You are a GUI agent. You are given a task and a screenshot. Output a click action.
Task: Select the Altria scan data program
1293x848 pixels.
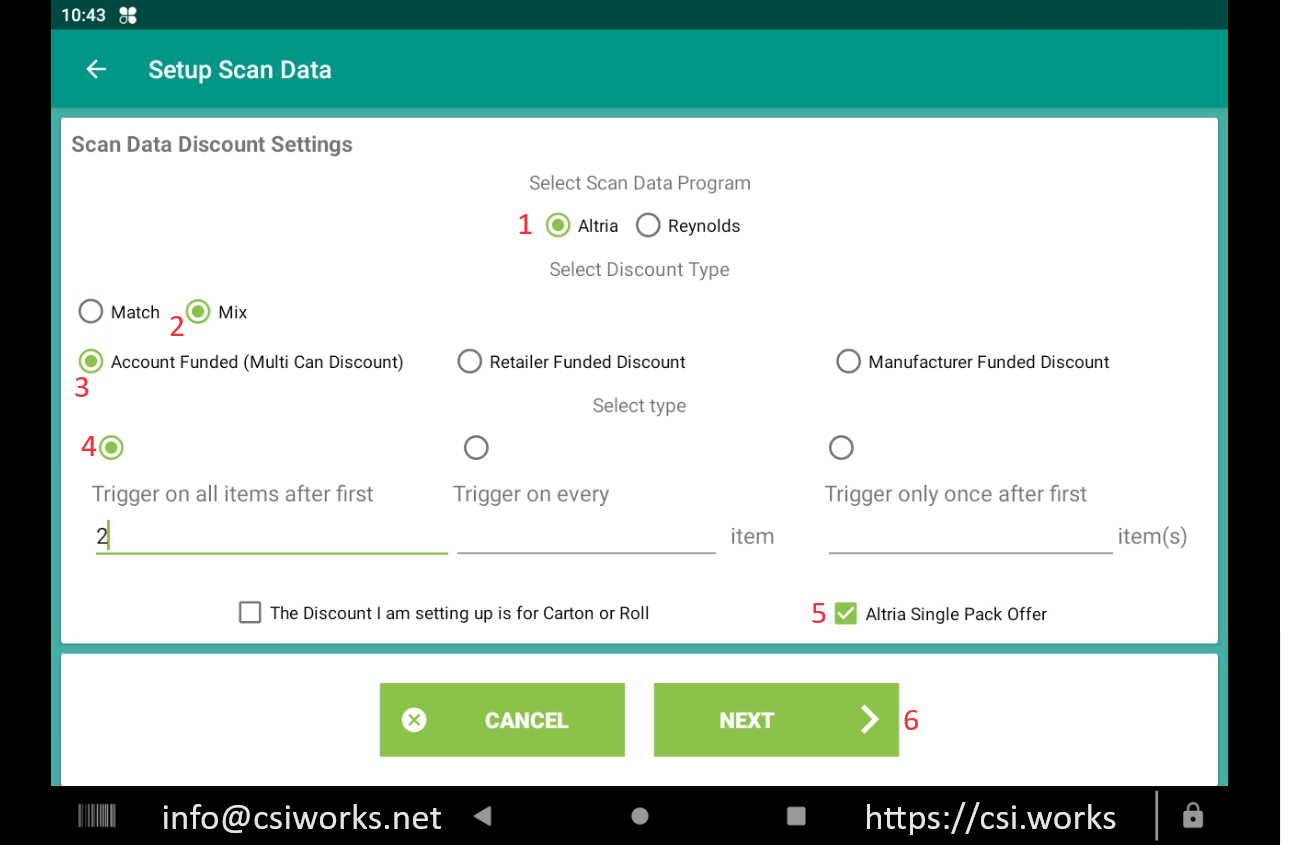[x=558, y=225]
